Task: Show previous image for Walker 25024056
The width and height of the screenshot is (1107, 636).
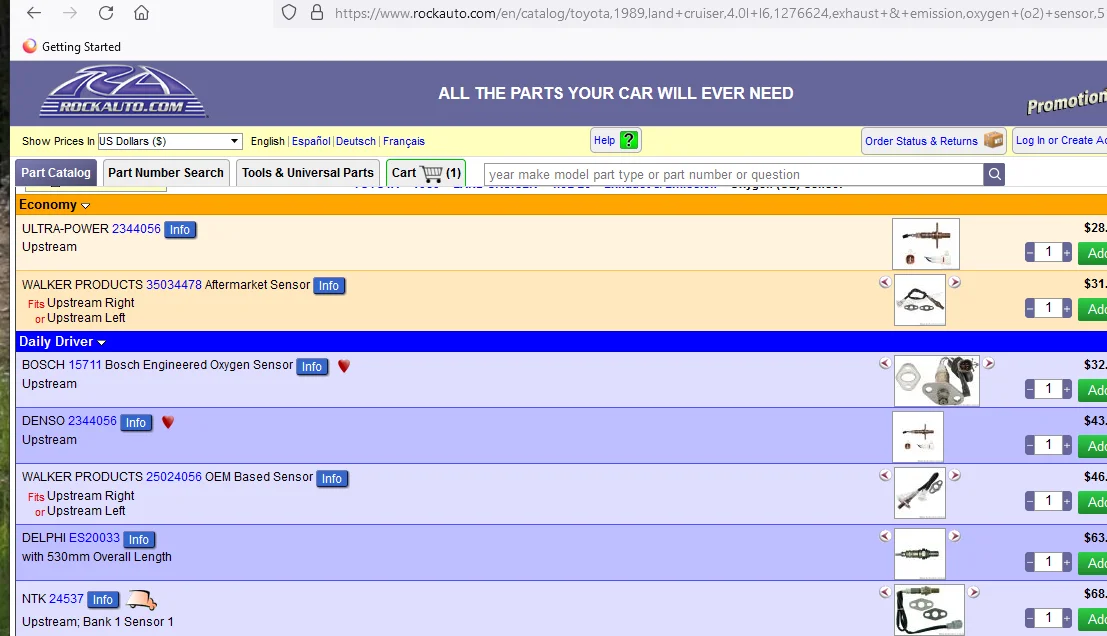Action: click(x=885, y=475)
